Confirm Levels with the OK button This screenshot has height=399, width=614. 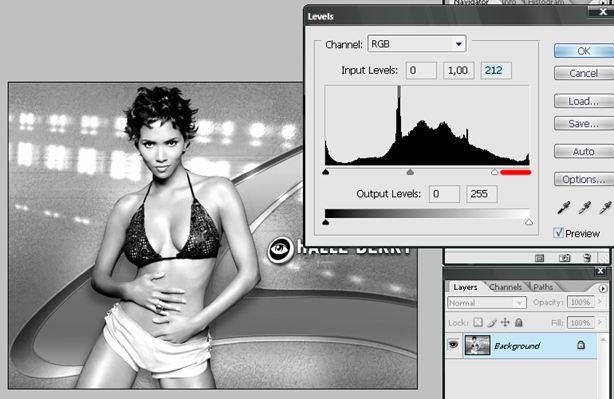click(584, 51)
